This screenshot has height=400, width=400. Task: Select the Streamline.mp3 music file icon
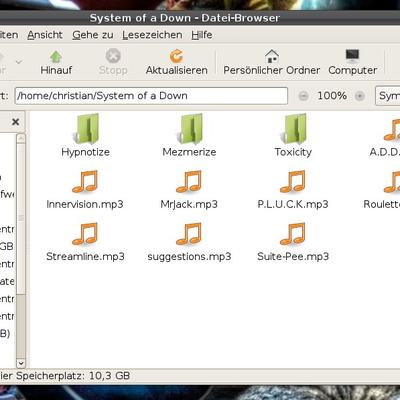click(x=85, y=234)
